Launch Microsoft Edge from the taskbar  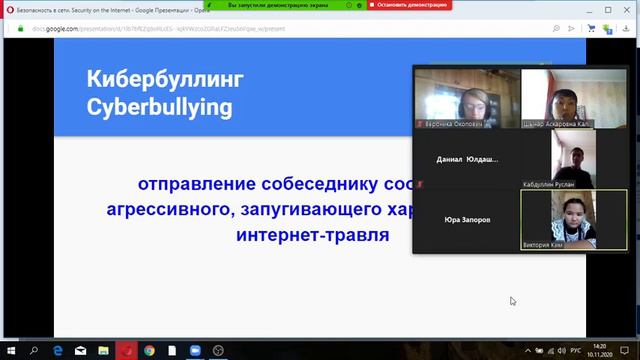point(58,351)
